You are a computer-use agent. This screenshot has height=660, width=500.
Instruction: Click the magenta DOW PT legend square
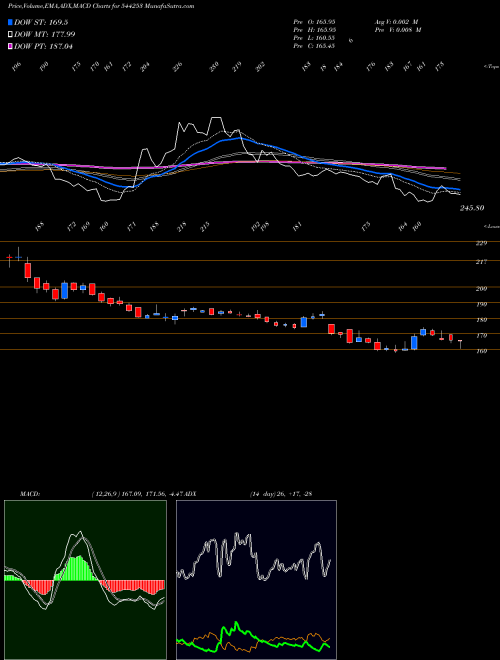click(x=10, y=46)
